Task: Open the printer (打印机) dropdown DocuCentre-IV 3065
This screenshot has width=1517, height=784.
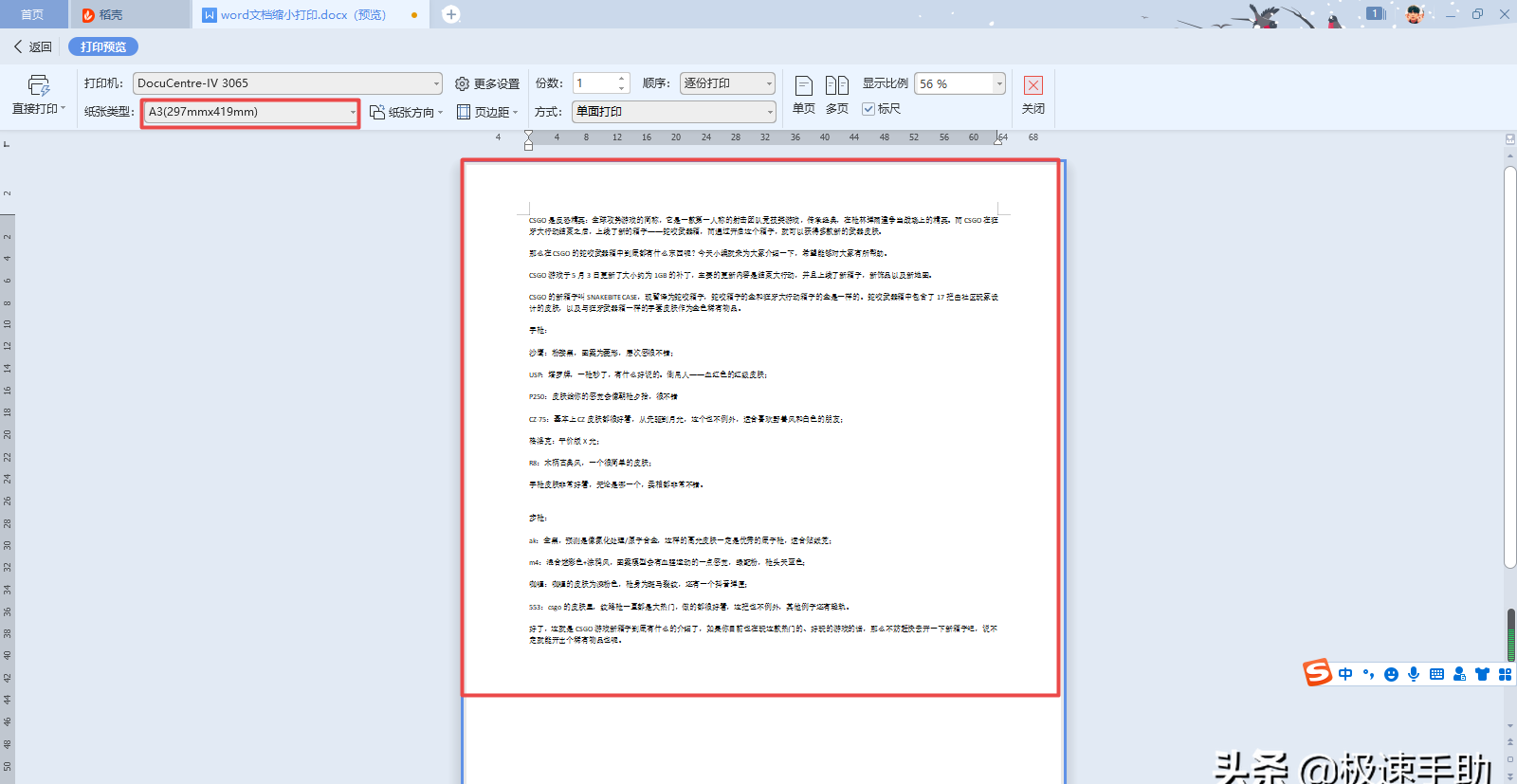Action: pos(287,83)
